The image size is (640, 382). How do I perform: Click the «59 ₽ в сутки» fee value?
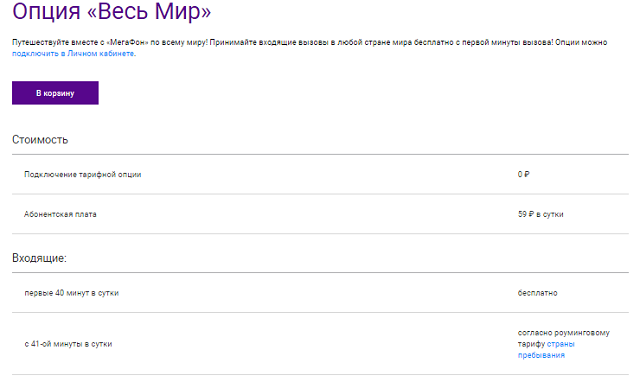(x=540, y=214)
